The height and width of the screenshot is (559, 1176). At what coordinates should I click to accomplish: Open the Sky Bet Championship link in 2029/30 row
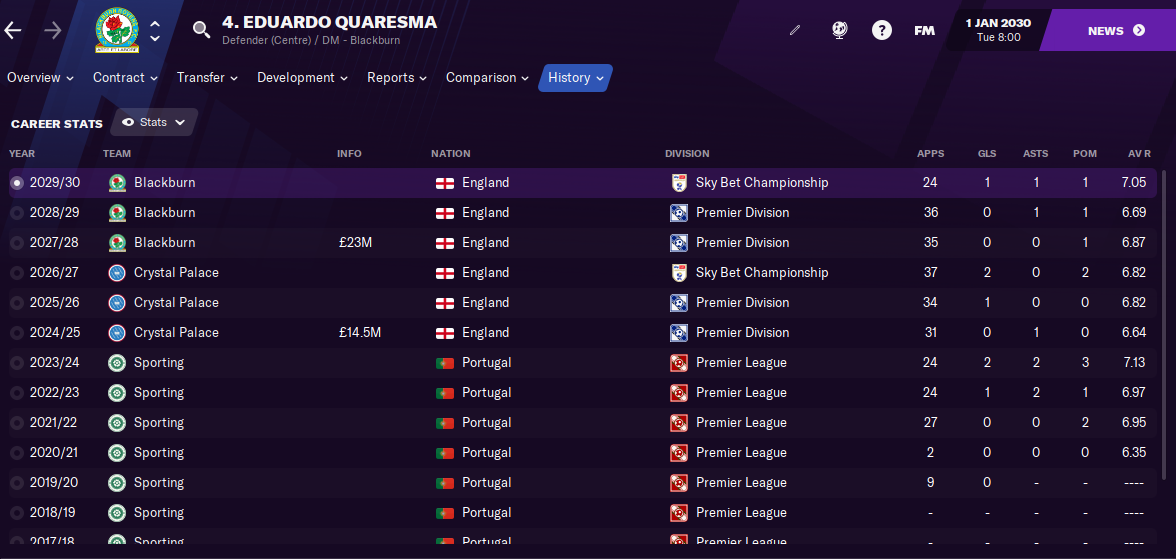pos(762,182)
